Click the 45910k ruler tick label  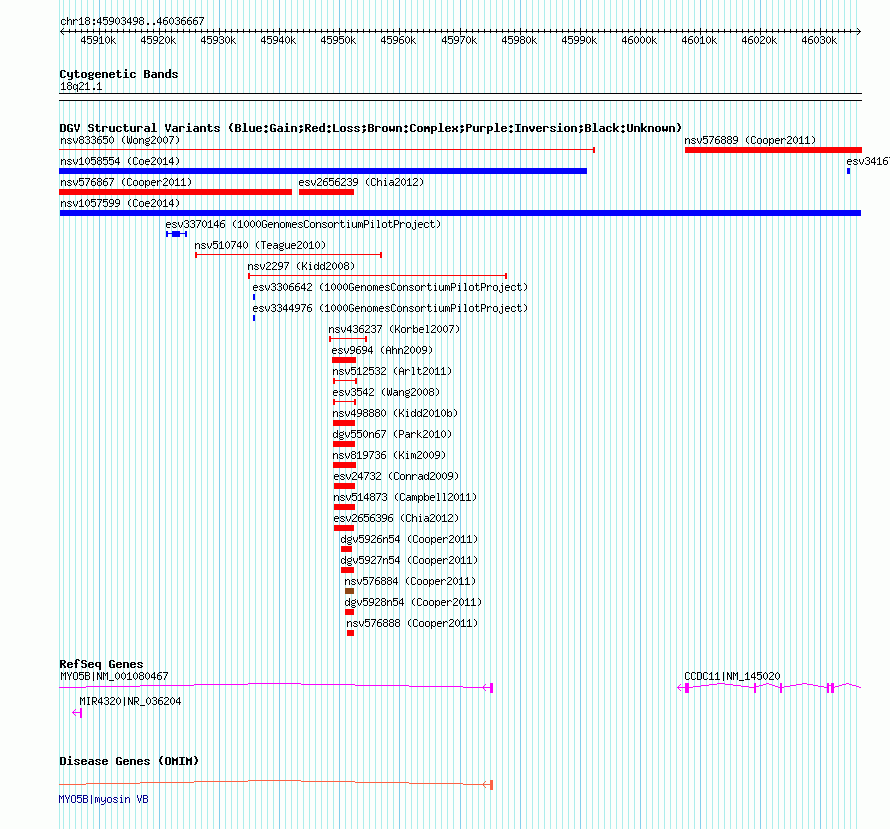point(98,40)
